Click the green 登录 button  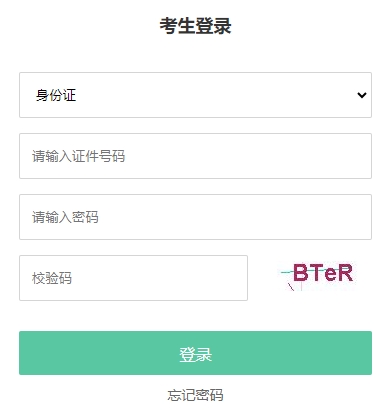tap(195, 353)
